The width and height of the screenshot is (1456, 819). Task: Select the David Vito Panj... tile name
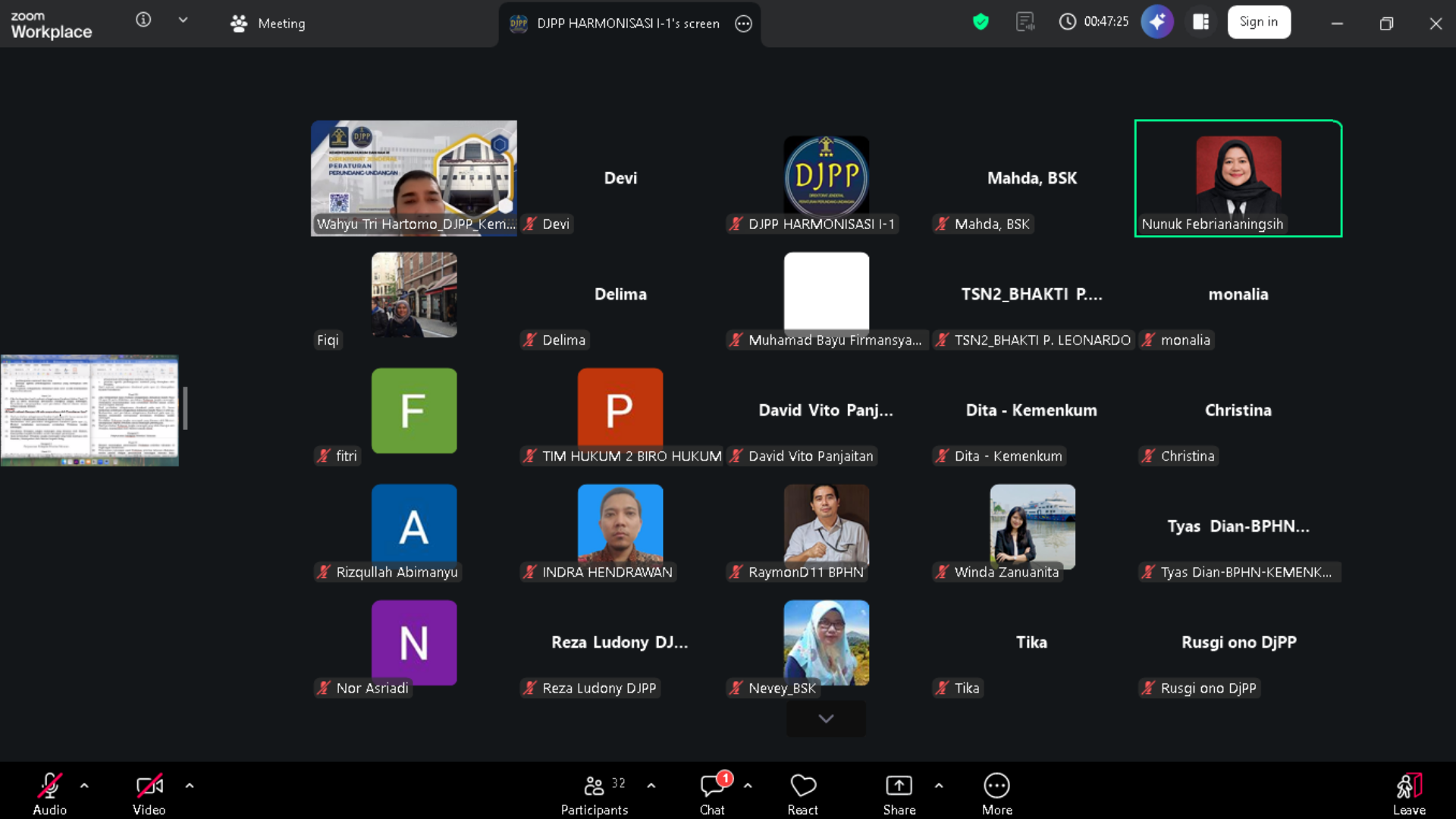click(x=826, y=410)
